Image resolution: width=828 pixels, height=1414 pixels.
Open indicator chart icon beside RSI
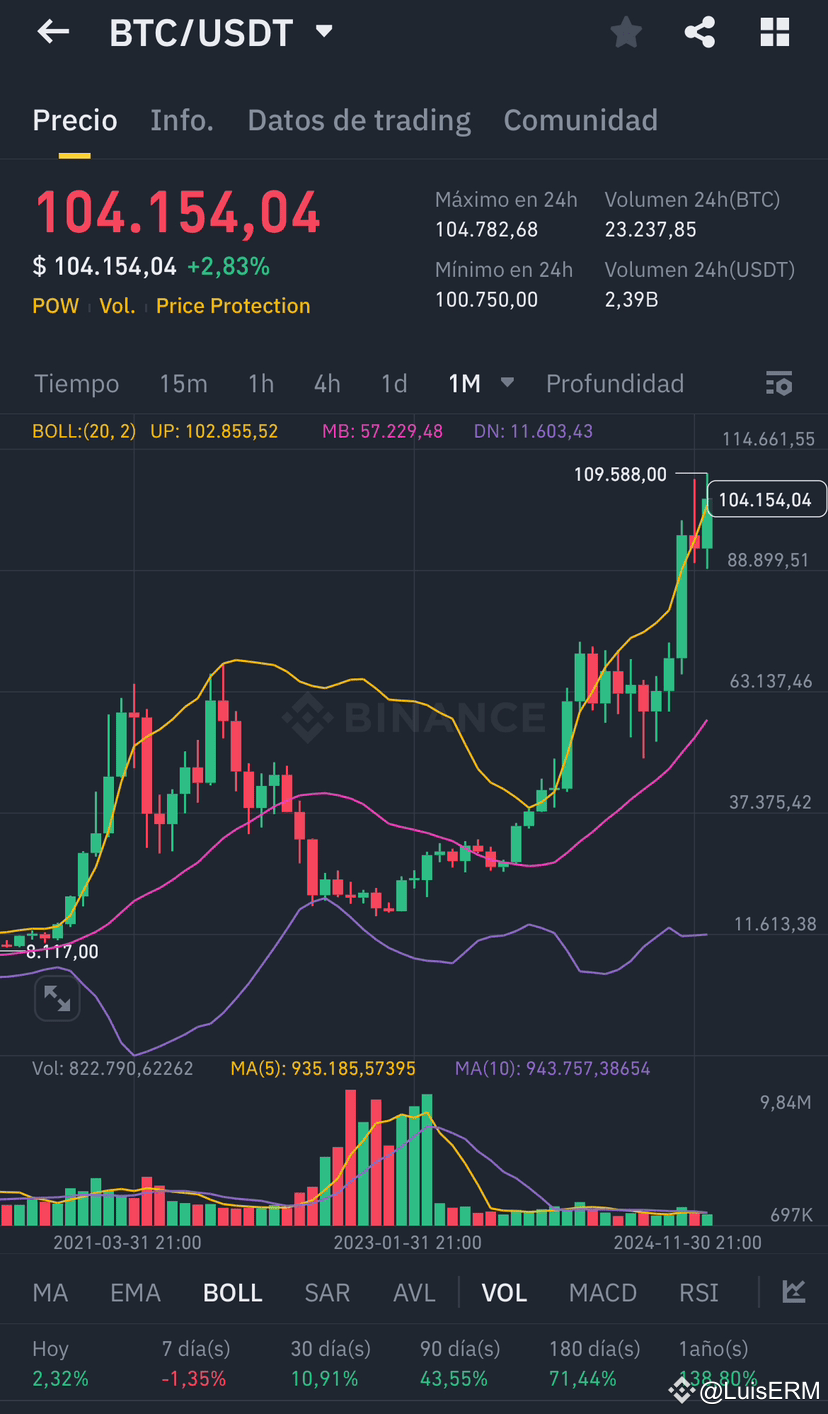coord(794,1291)
